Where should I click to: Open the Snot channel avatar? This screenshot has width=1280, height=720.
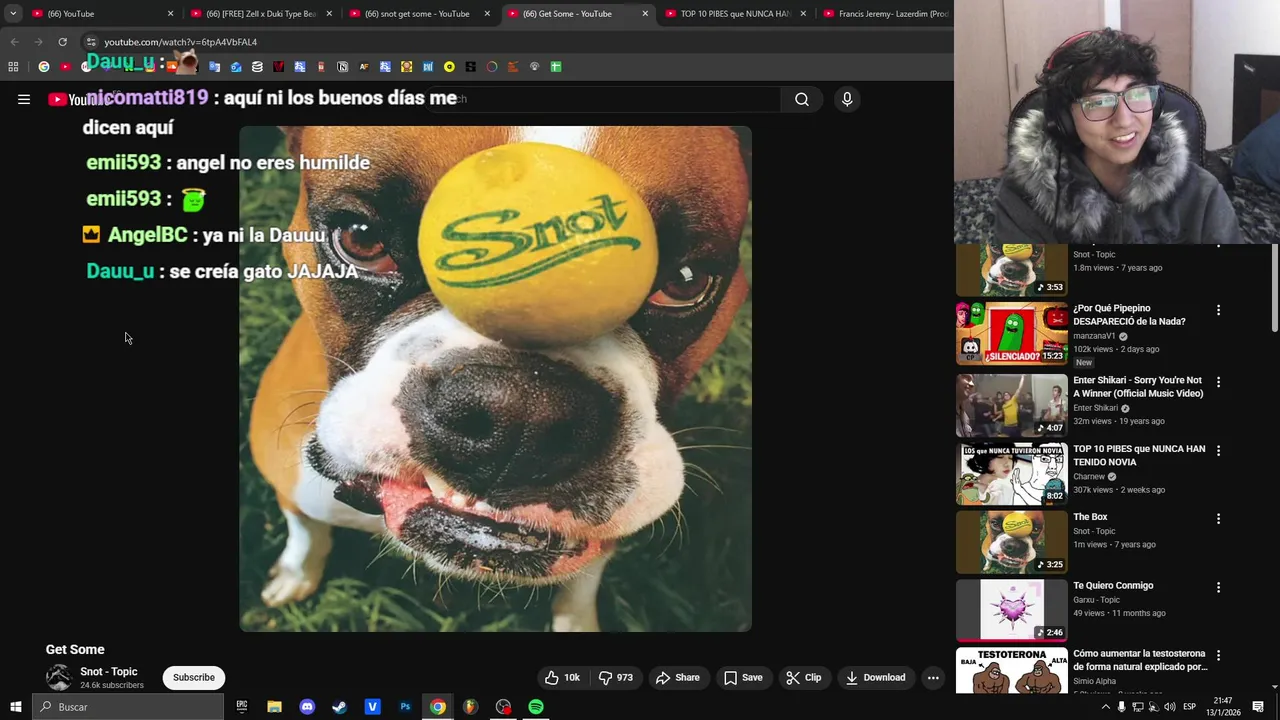[59, 677]
